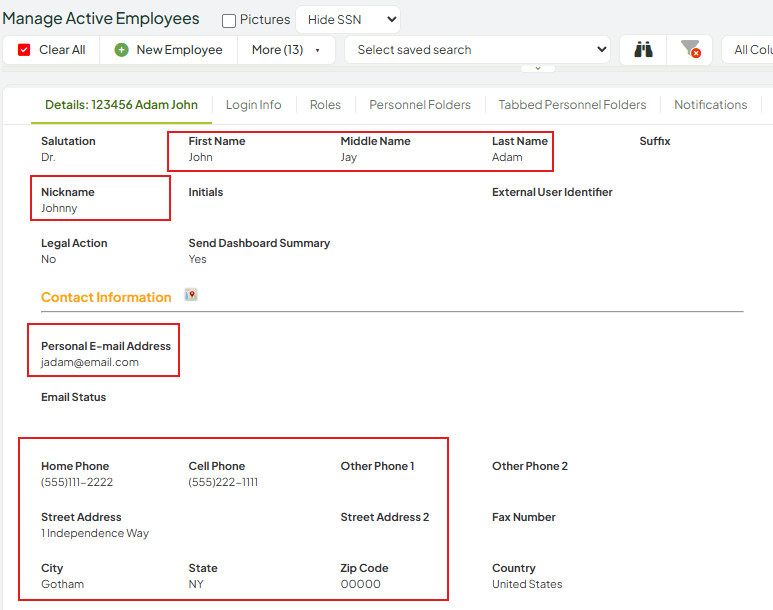This screenshot has height=610, width=773.
Task: Click the binoculars search icon
Action: tap(643, 50)
